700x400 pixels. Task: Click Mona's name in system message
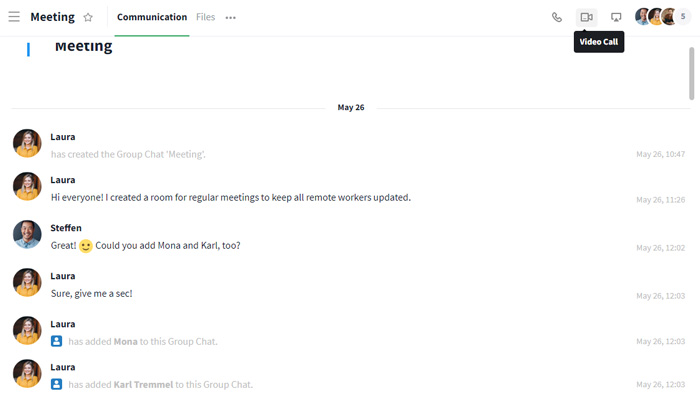(125, 341)
